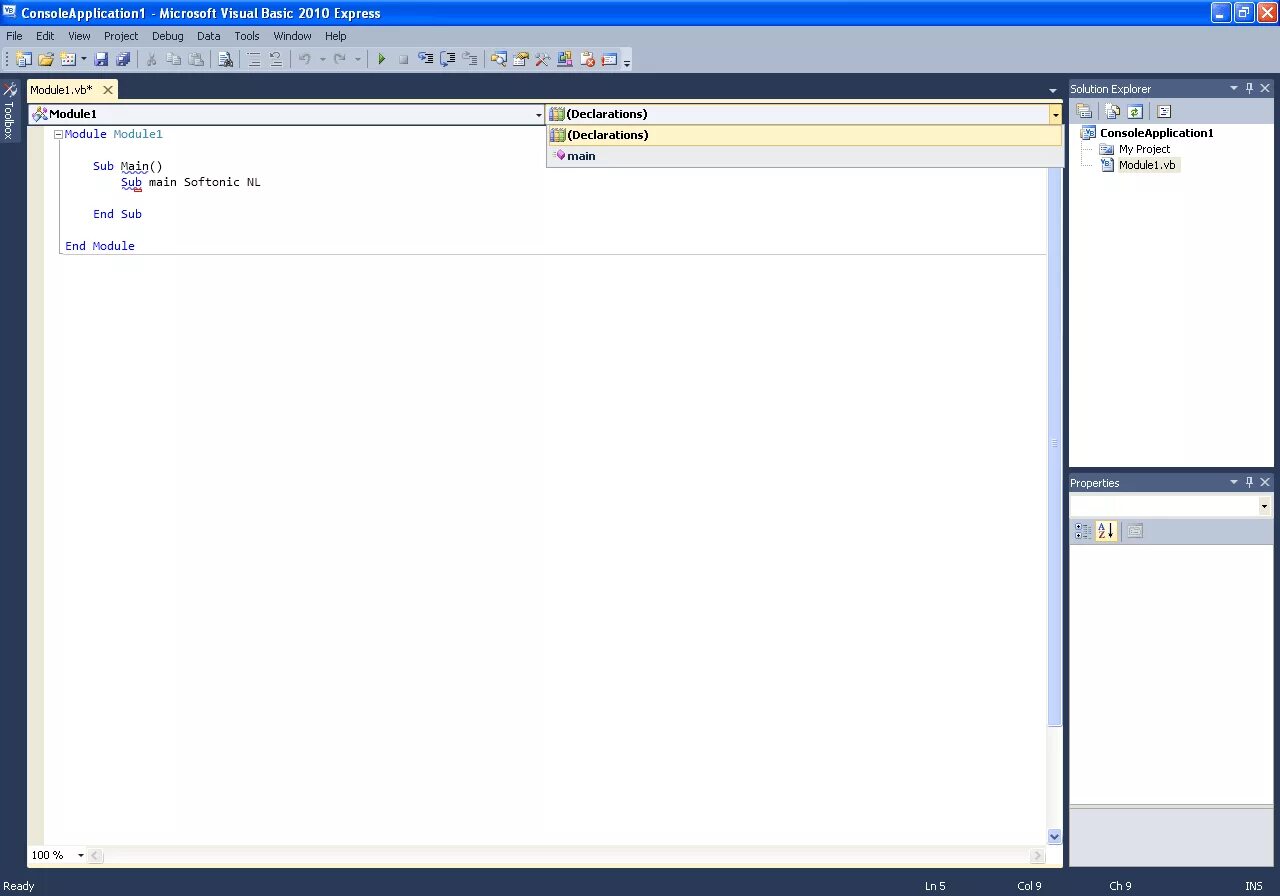
Task: Click the Save All stacked-disks icon
Action: tap(123, 59)
